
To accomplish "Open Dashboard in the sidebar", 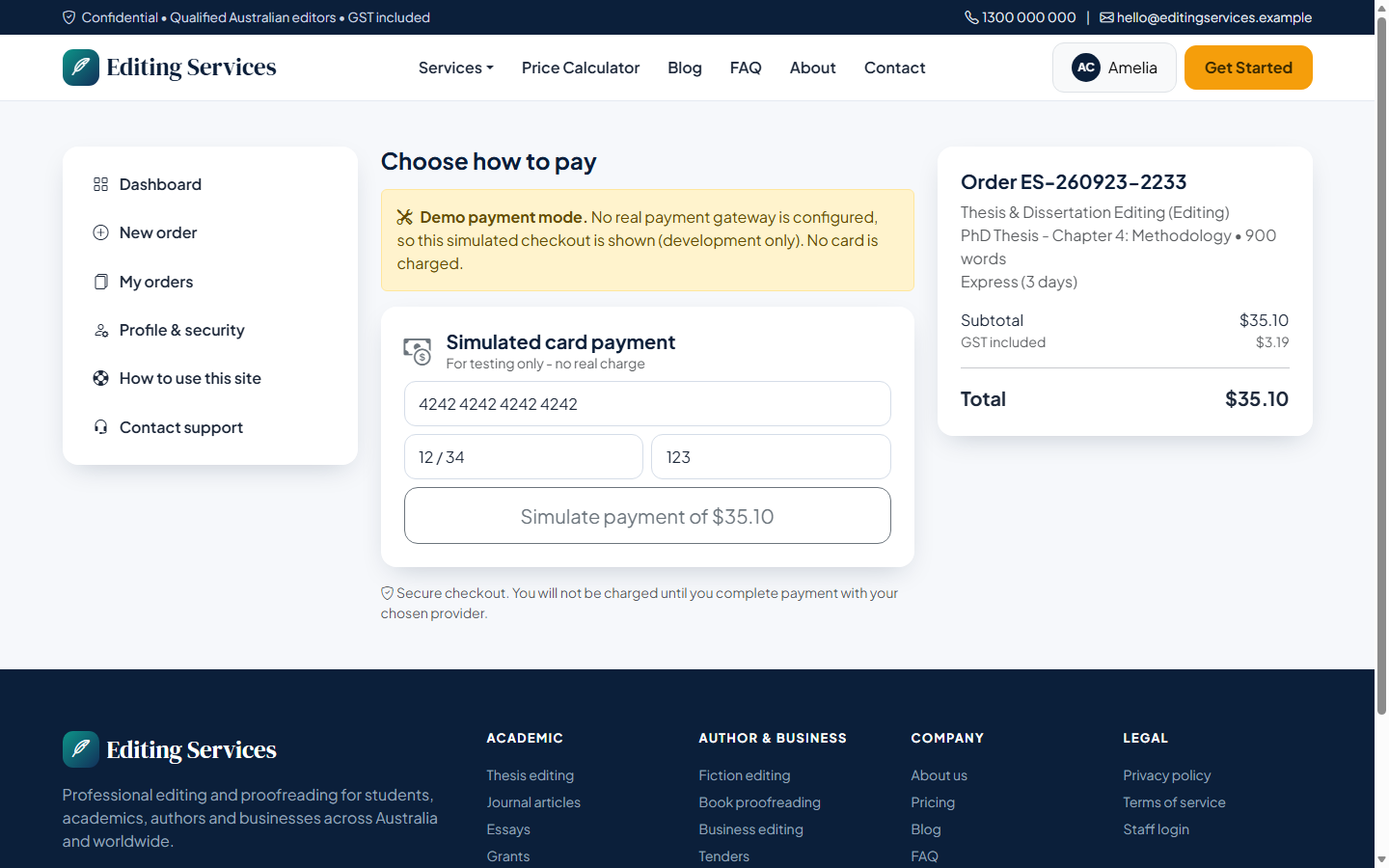I will point(210,184).
